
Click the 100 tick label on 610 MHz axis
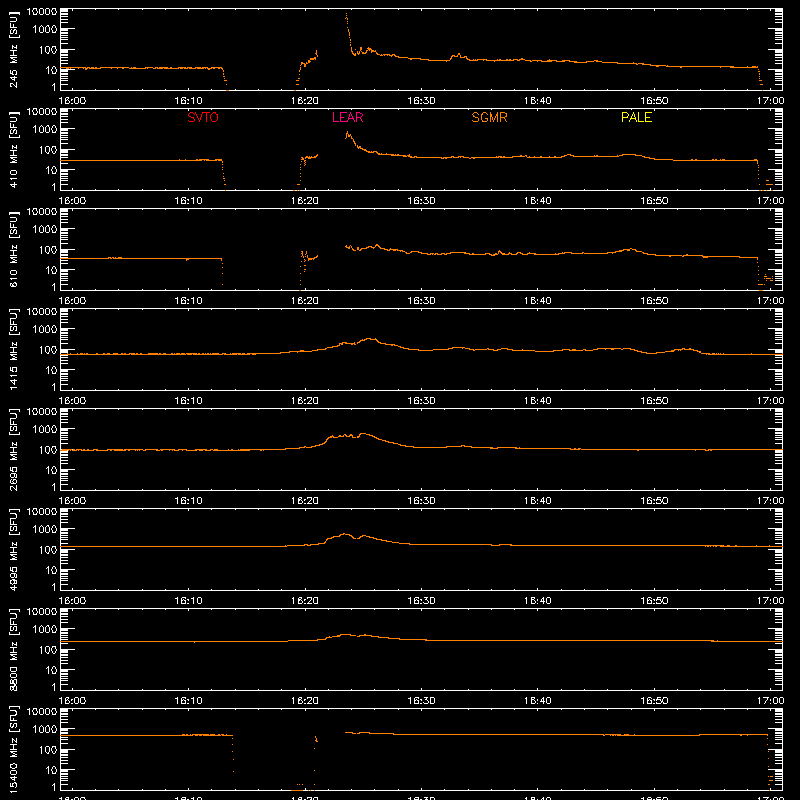[x=48, y=250]
